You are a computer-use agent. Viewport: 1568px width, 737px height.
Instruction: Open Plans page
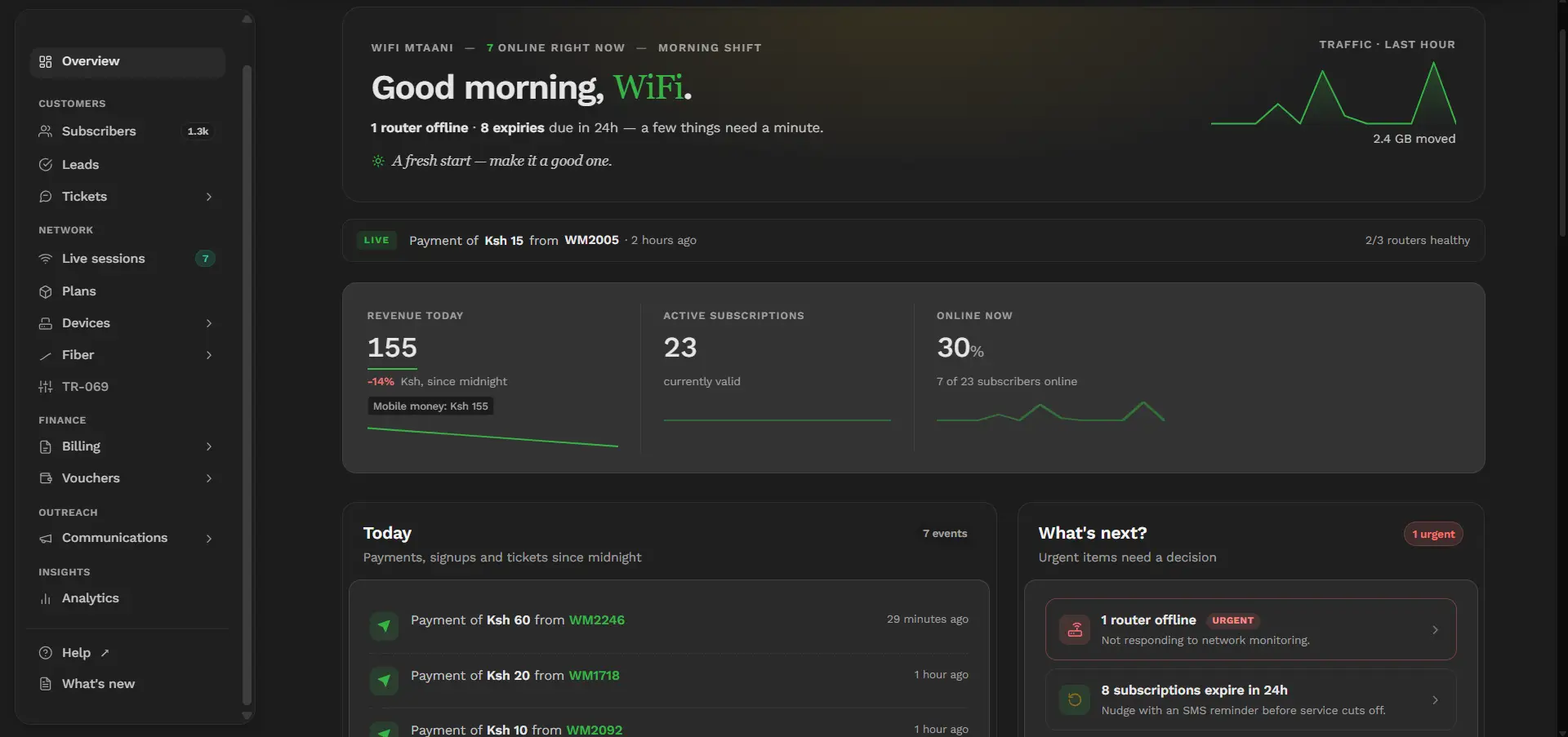click(127, 291)
